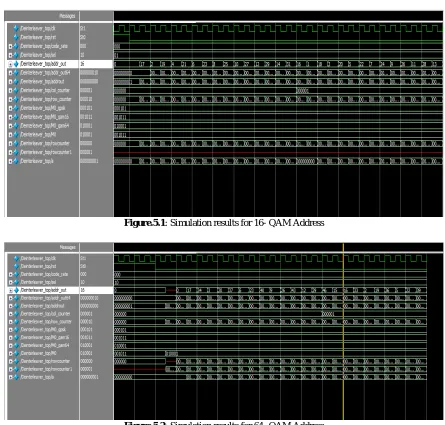Select the Deinterleaver_top/rst signal name in the 16-QAM waveform
The height and width of the screenshot is (425, 445).
click(x=38, y=37)
